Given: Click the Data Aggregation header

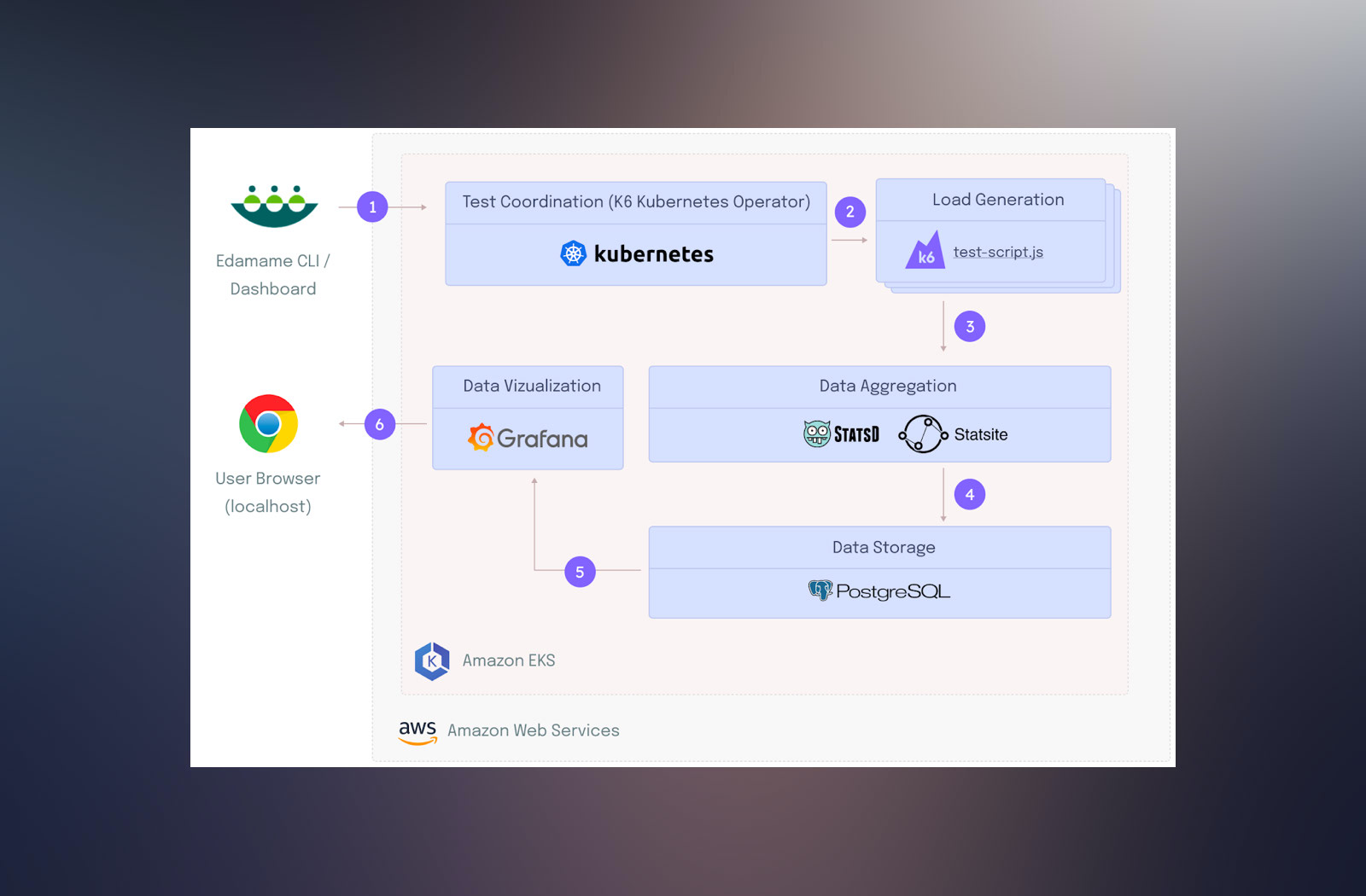Looking at the screenshot, I should [887, 386].
